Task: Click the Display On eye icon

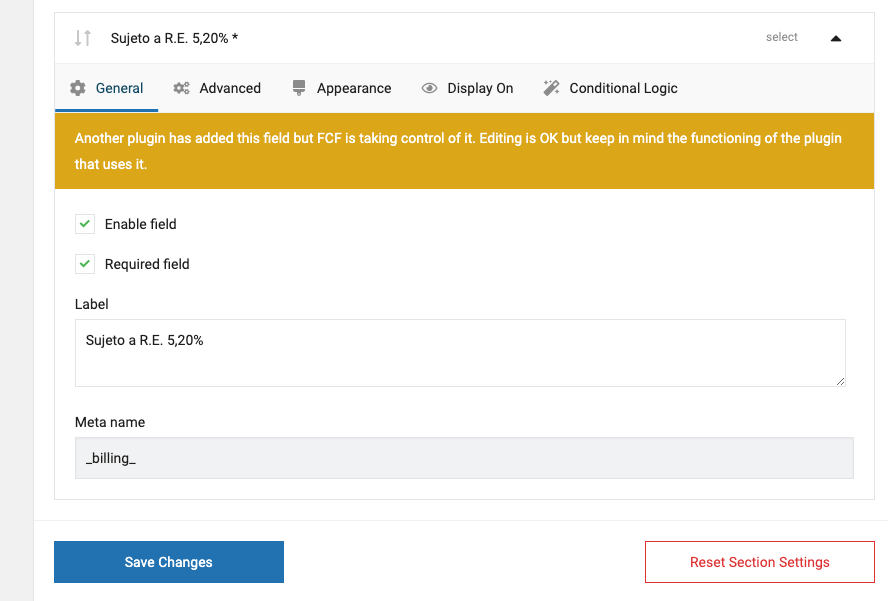Action: coord(429,88)
